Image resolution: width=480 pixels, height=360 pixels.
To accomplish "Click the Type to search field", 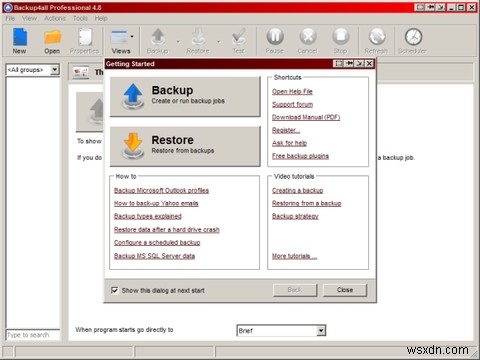I will (x=33, y=335).
